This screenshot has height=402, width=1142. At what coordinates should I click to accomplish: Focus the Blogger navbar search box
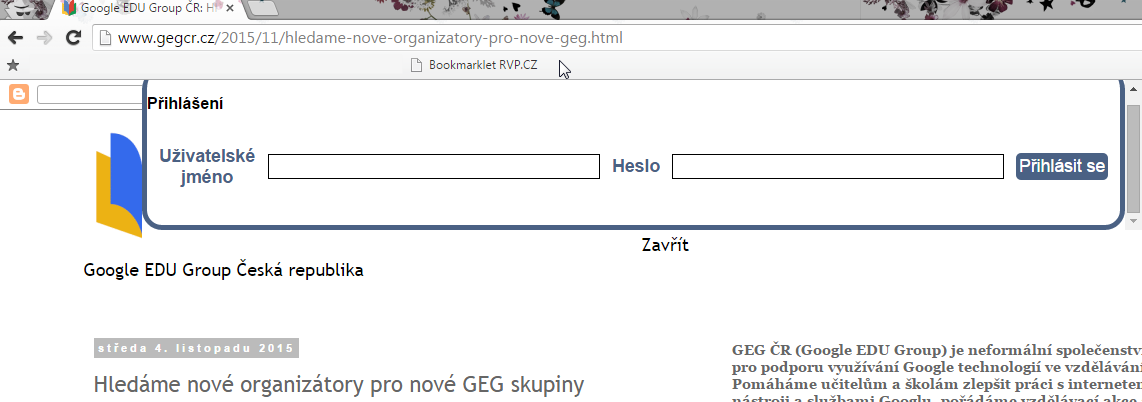pos(90,95)
